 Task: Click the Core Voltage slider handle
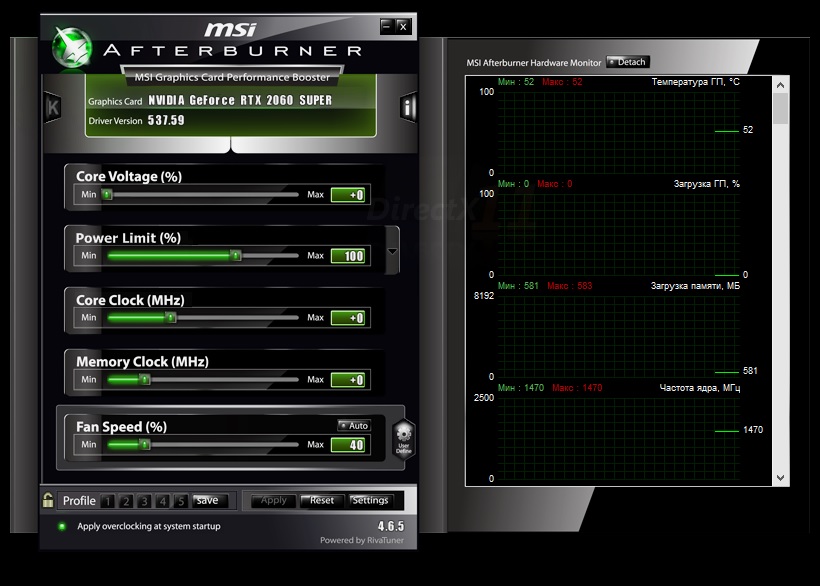pos(107,194)
